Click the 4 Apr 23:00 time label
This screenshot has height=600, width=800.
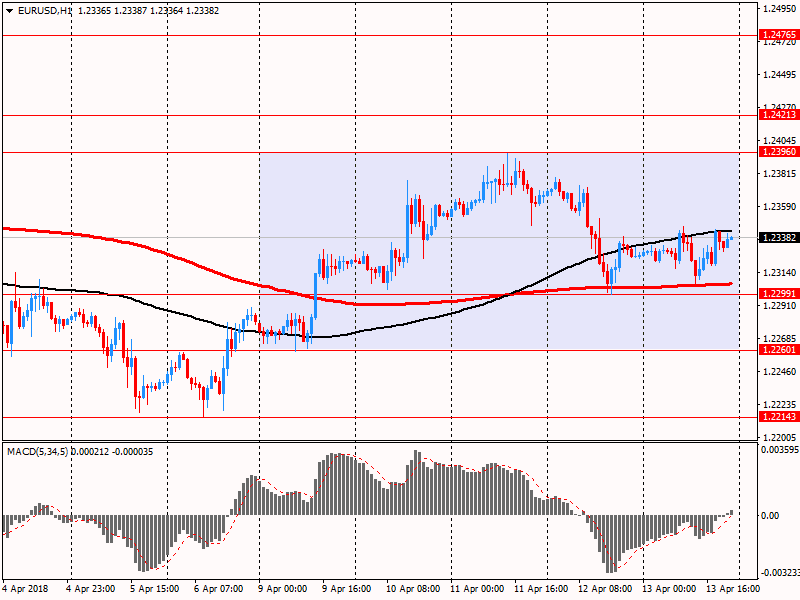point(91,589)
